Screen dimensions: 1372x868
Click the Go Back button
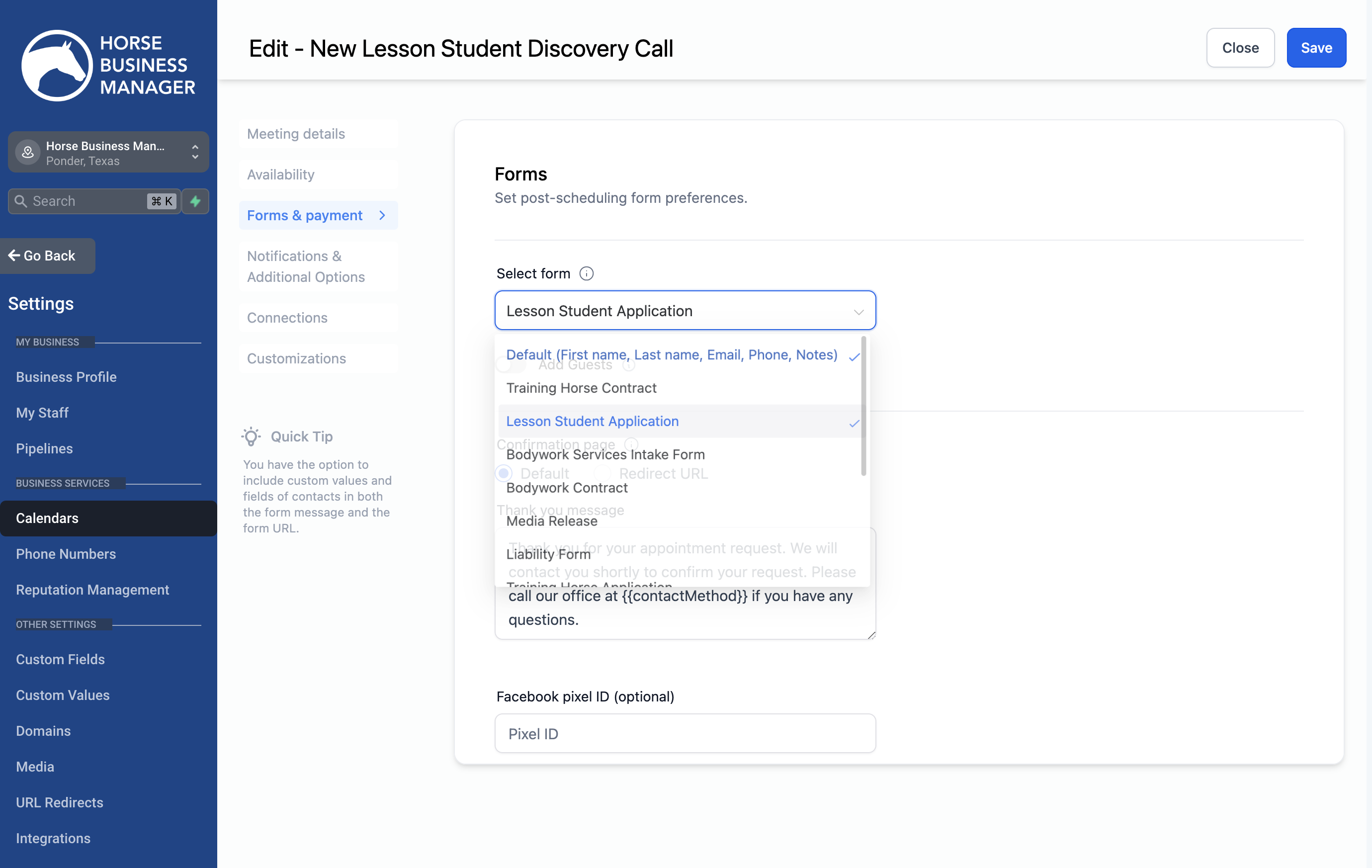[48, 256]
